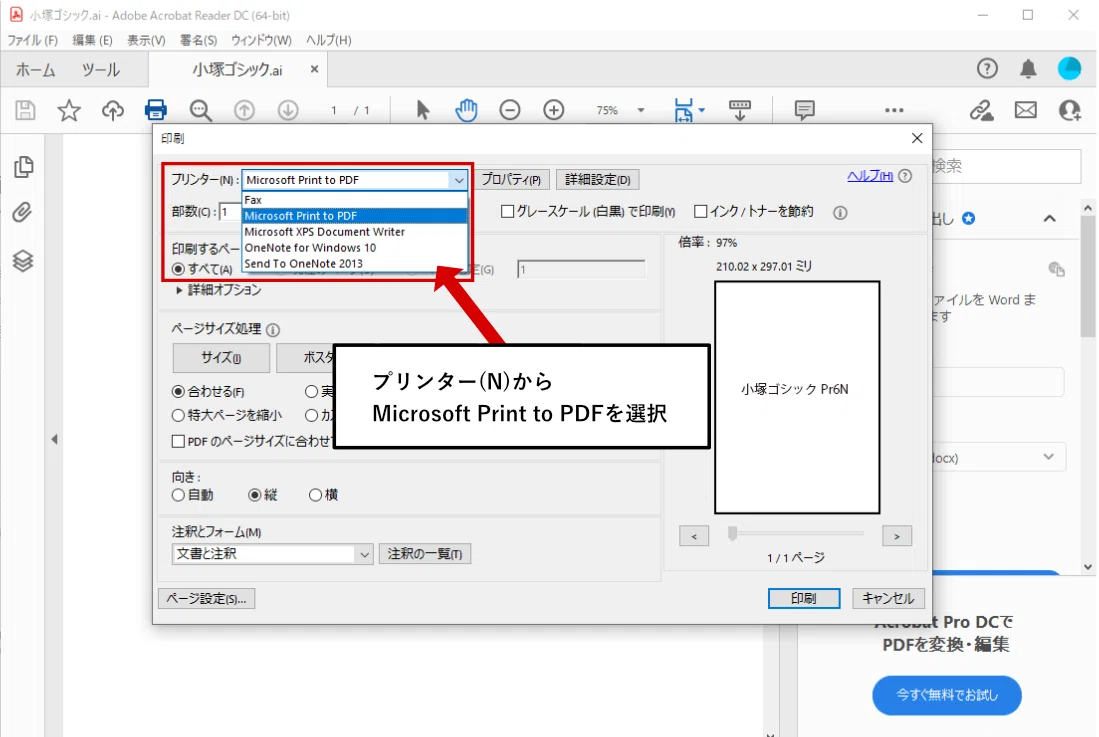The height and width of the screenshot is (737, 1099).
Task: Click 印刷 button to print
Action: [804, 598]
